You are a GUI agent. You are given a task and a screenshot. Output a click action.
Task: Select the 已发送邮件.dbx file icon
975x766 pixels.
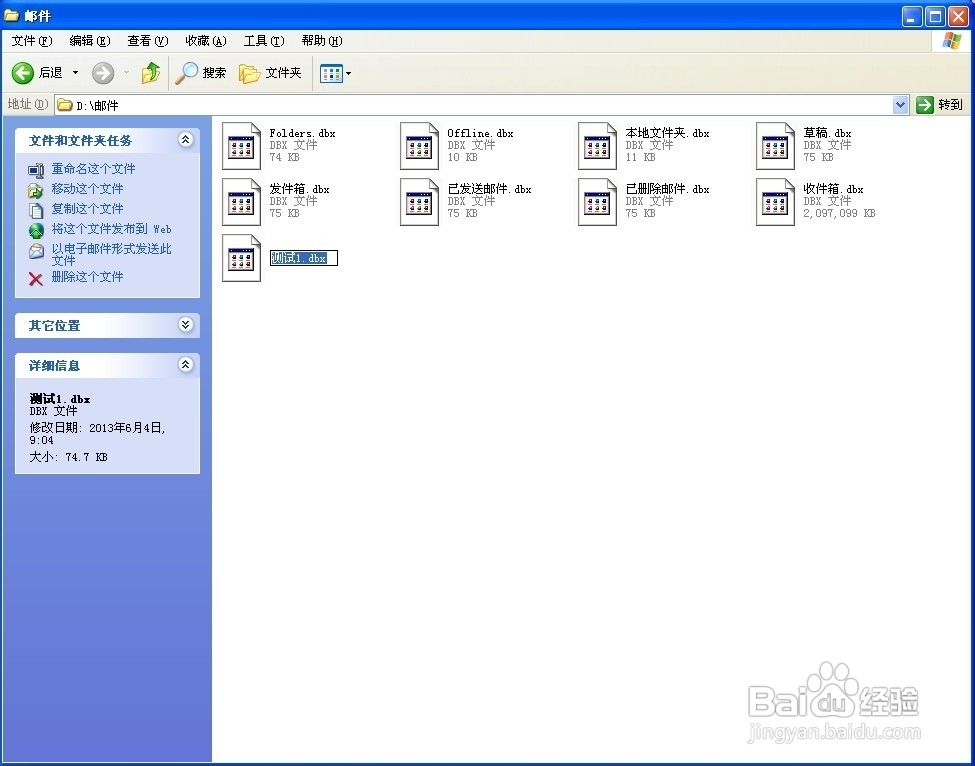(x=419, y=200)
